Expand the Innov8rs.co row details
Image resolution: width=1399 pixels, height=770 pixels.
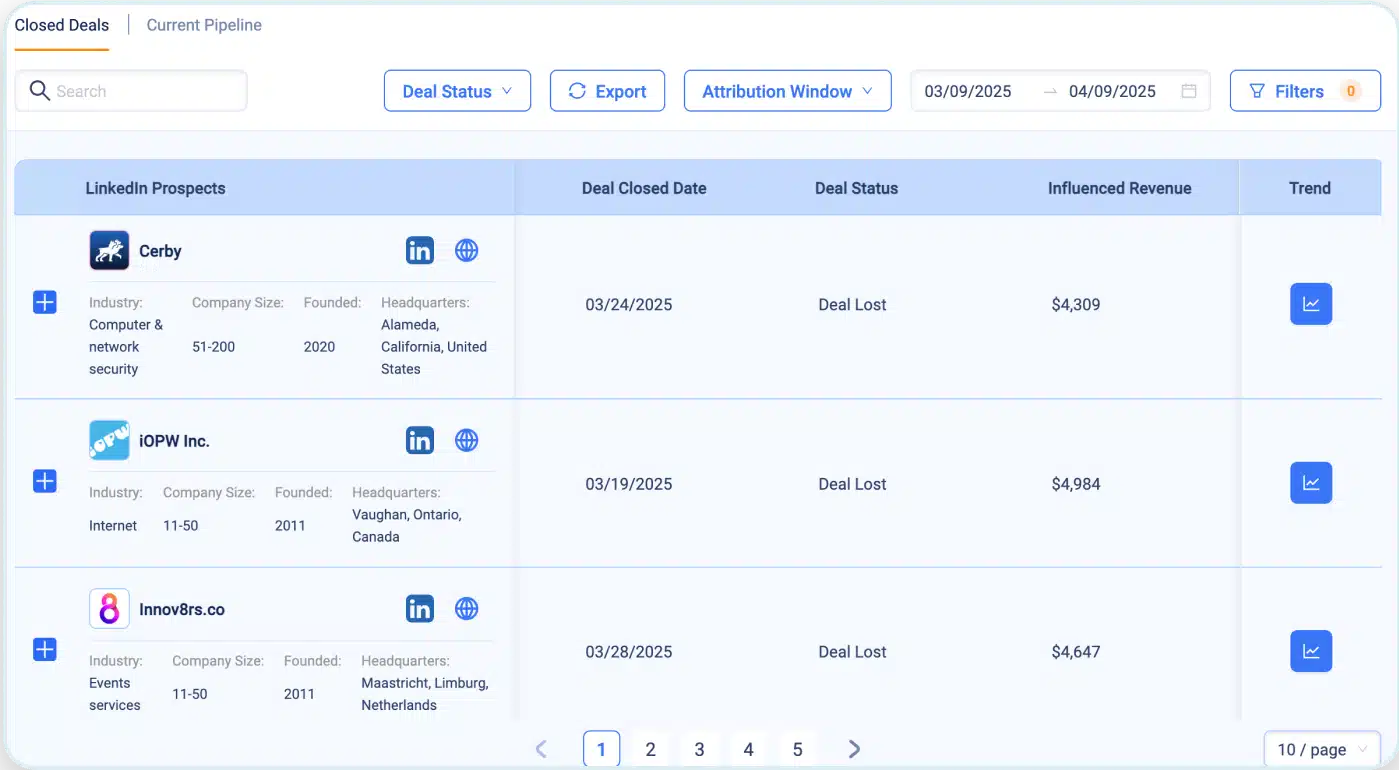(x=45, y=650)
